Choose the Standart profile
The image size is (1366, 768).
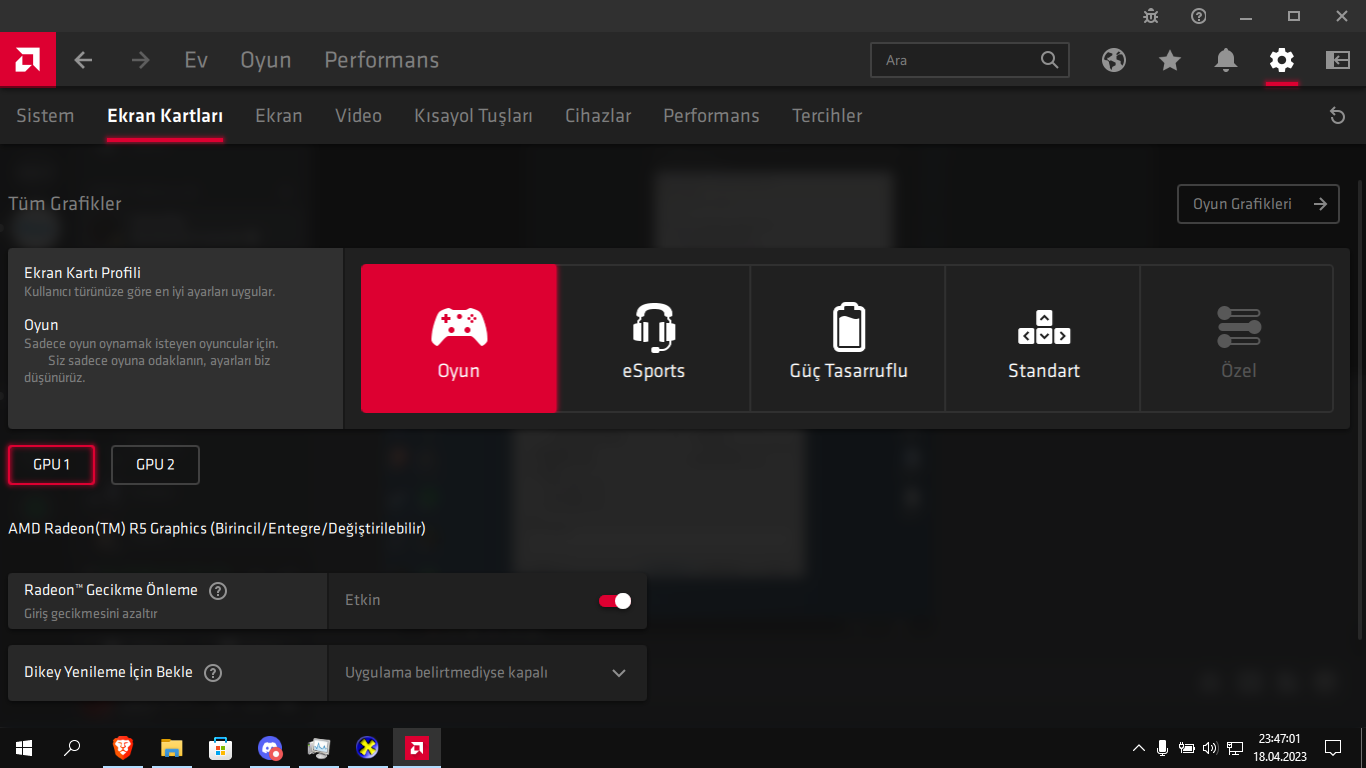[1044, 339]
